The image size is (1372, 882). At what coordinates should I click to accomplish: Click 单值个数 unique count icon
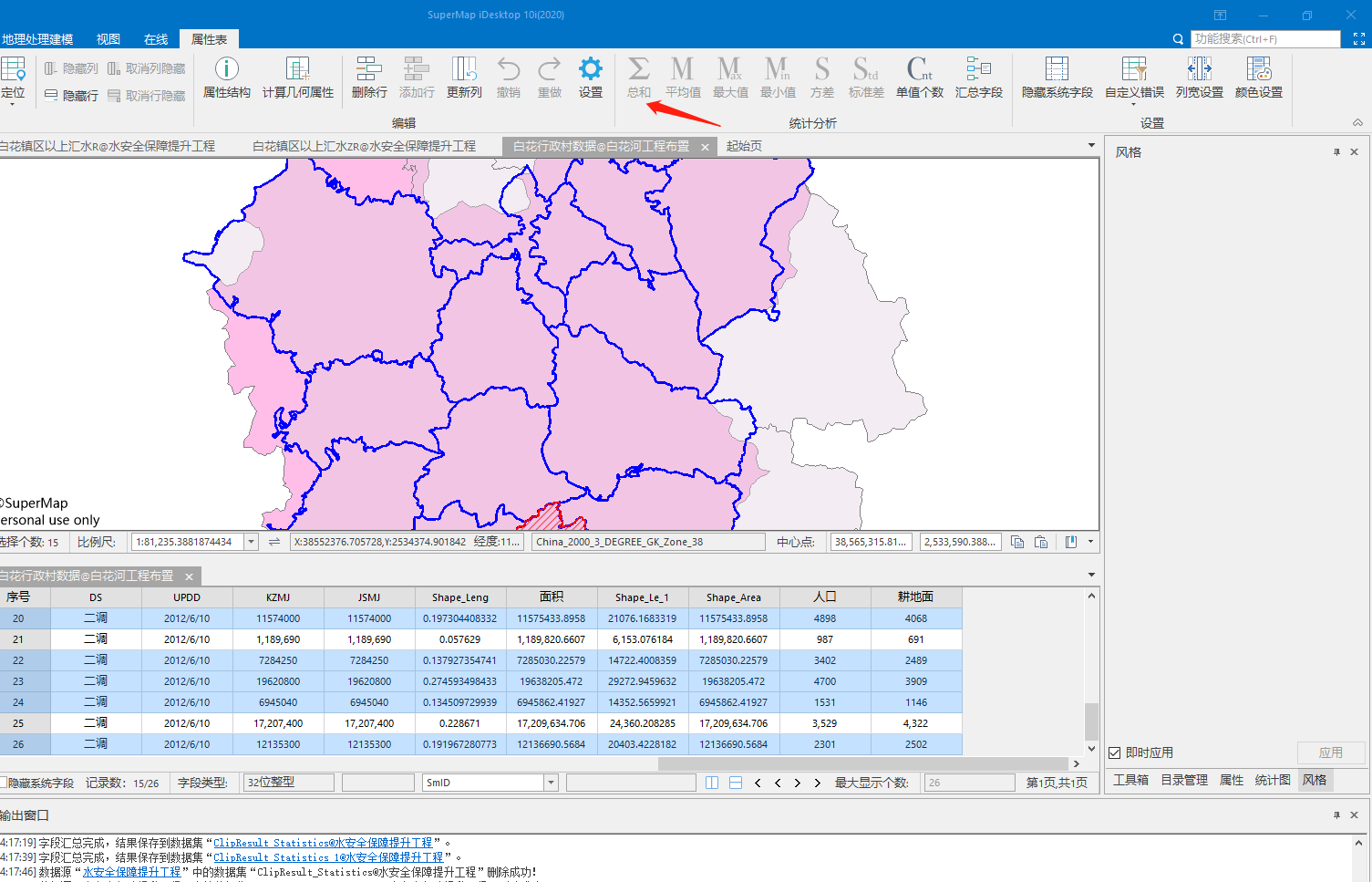click(920, 69)
